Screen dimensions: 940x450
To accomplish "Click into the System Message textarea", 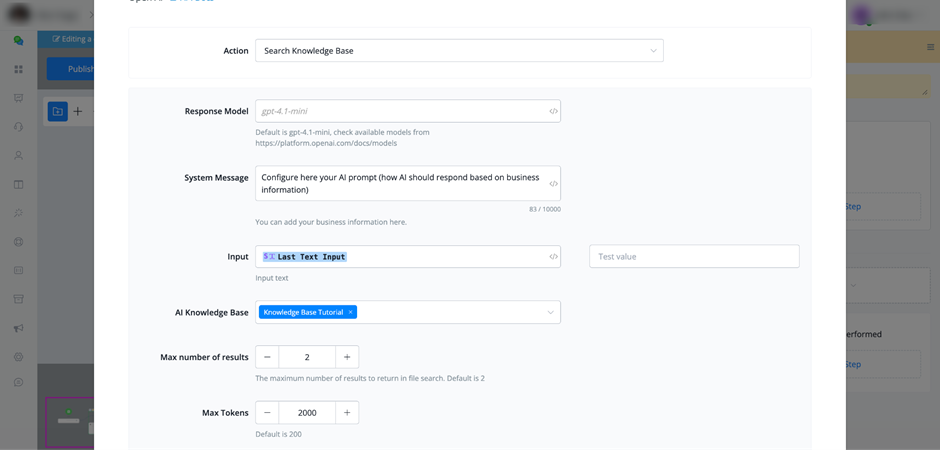I will pos(400,183).
